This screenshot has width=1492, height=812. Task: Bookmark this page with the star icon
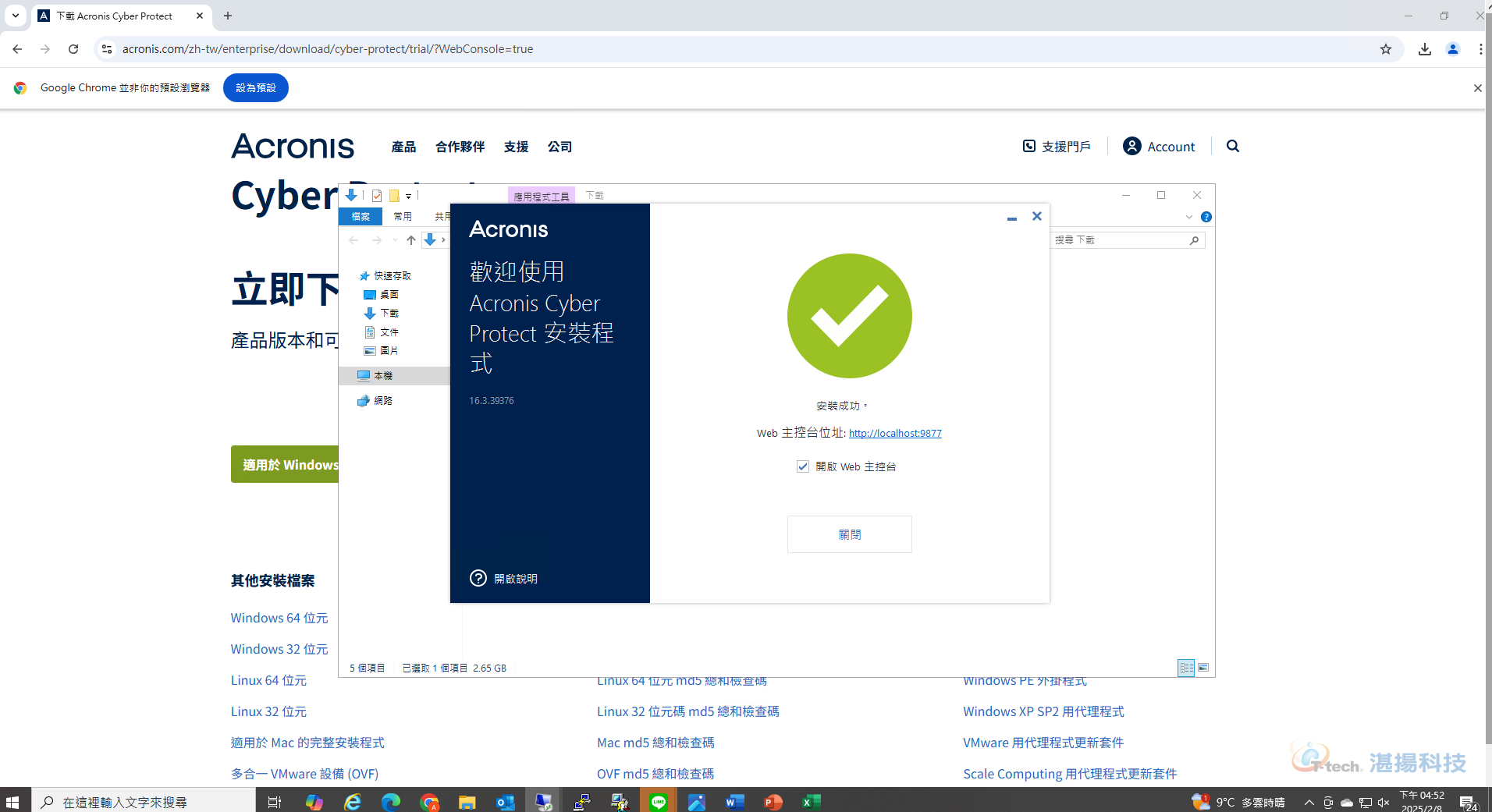pos(1386,49)
